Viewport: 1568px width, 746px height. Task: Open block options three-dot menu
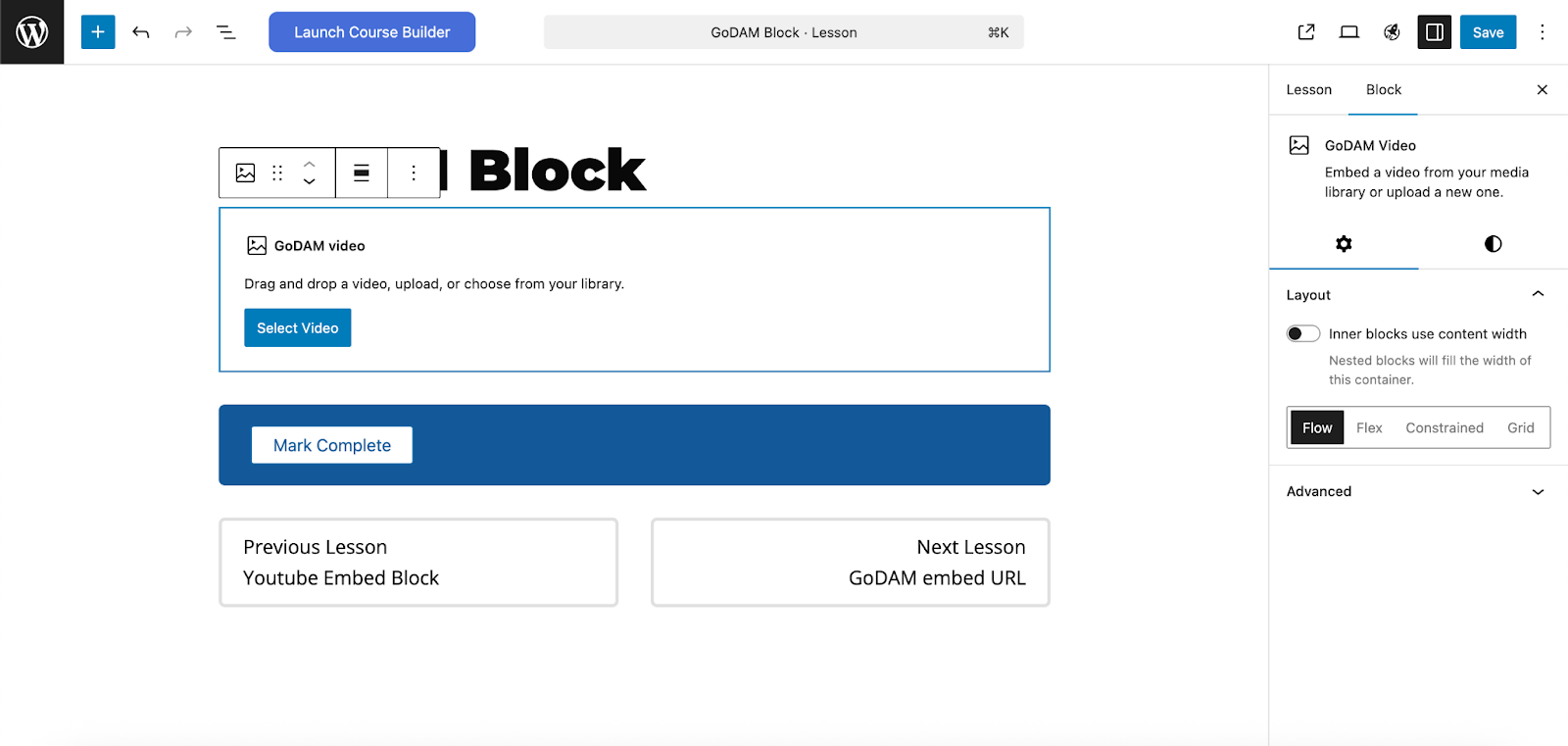coord(414,173)
